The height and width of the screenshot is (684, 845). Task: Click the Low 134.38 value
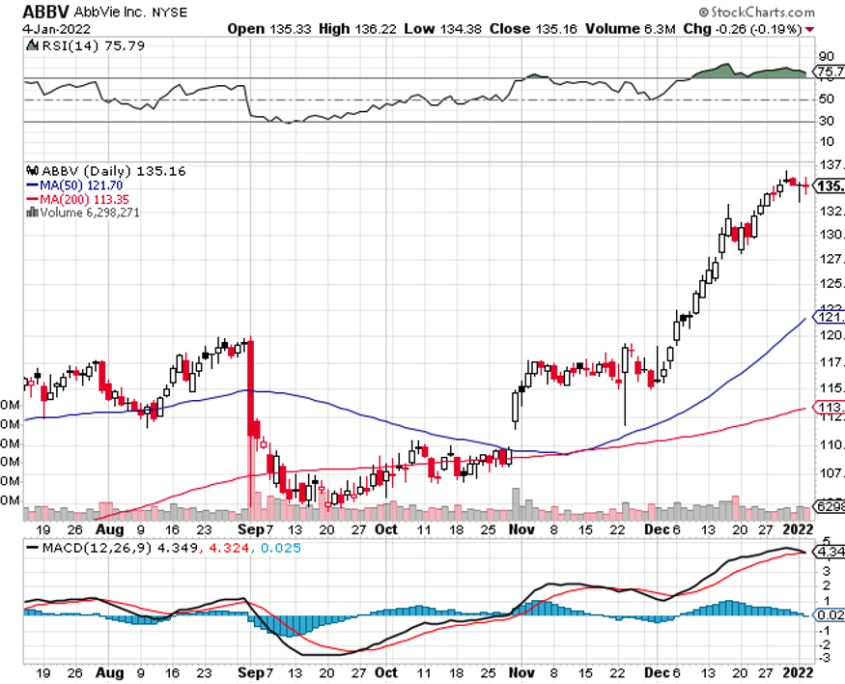pyautogui.click(x=442, y=29)
